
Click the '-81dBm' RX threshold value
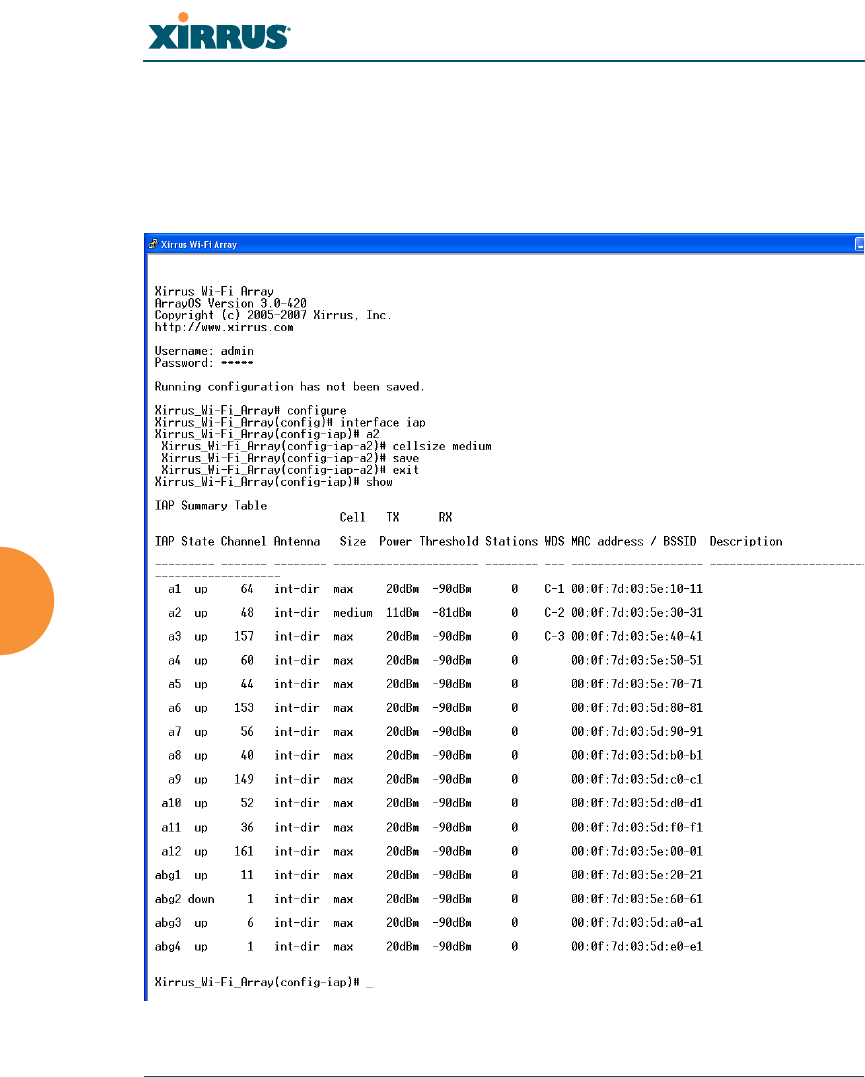[x=452, y=613]
